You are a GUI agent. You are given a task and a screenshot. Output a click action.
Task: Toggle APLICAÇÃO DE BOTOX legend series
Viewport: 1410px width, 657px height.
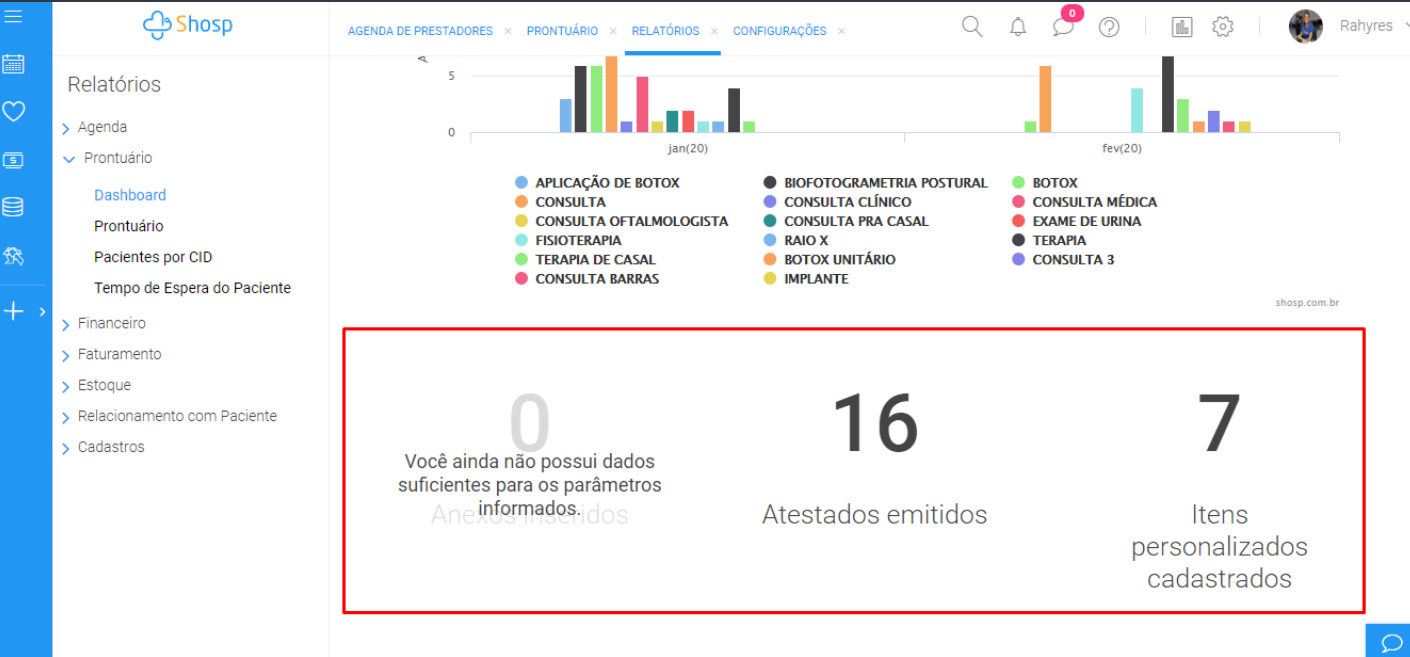[606, 183]
